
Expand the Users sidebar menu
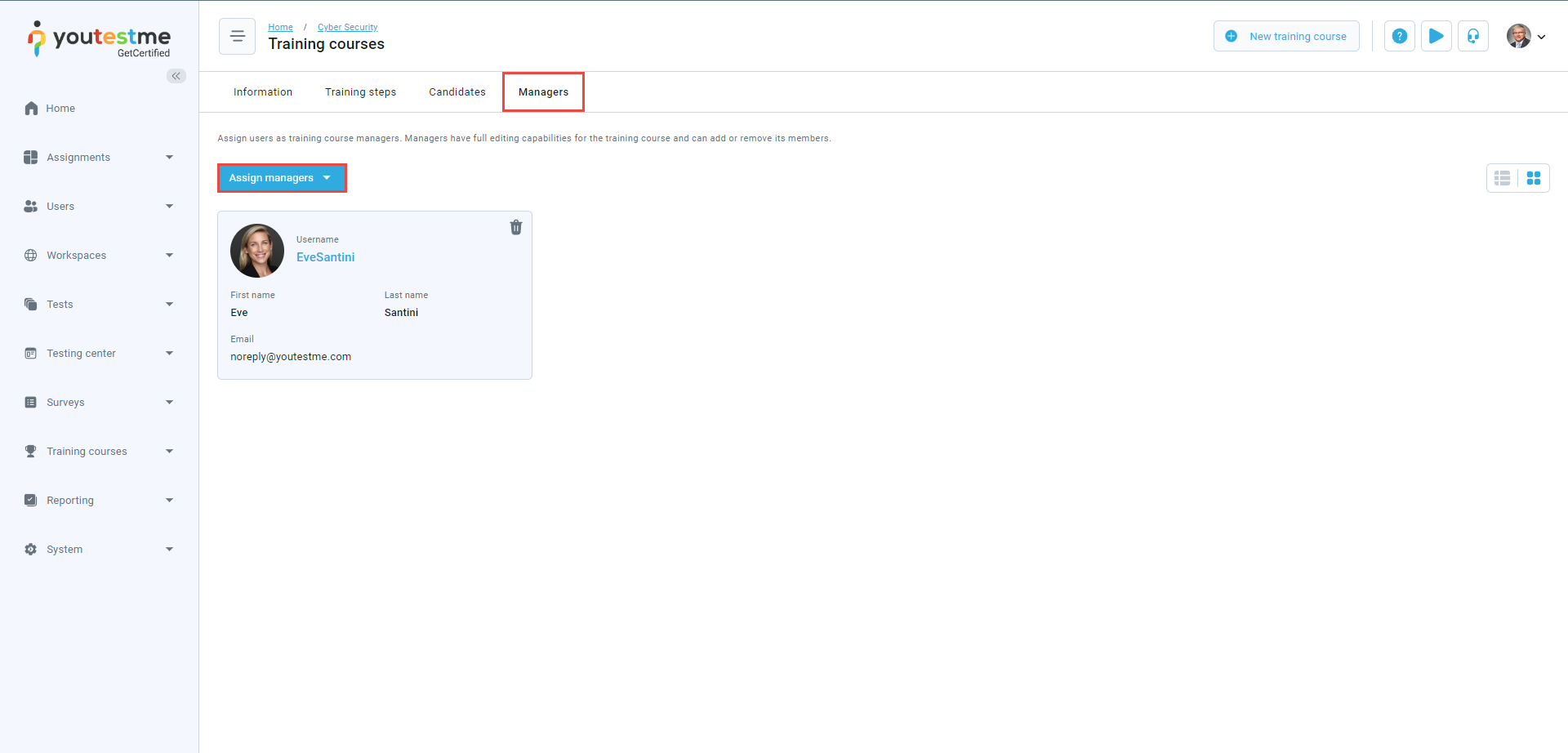pyautogui.click(x=170, y=206)
